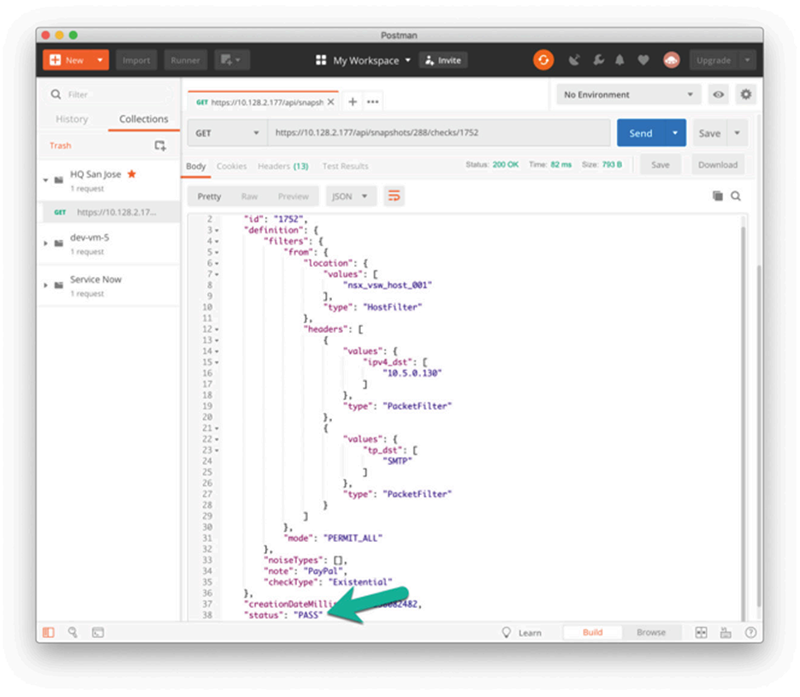Click the blue Send button
This screenshot has width=800, height=697.
tap(641, 133)
